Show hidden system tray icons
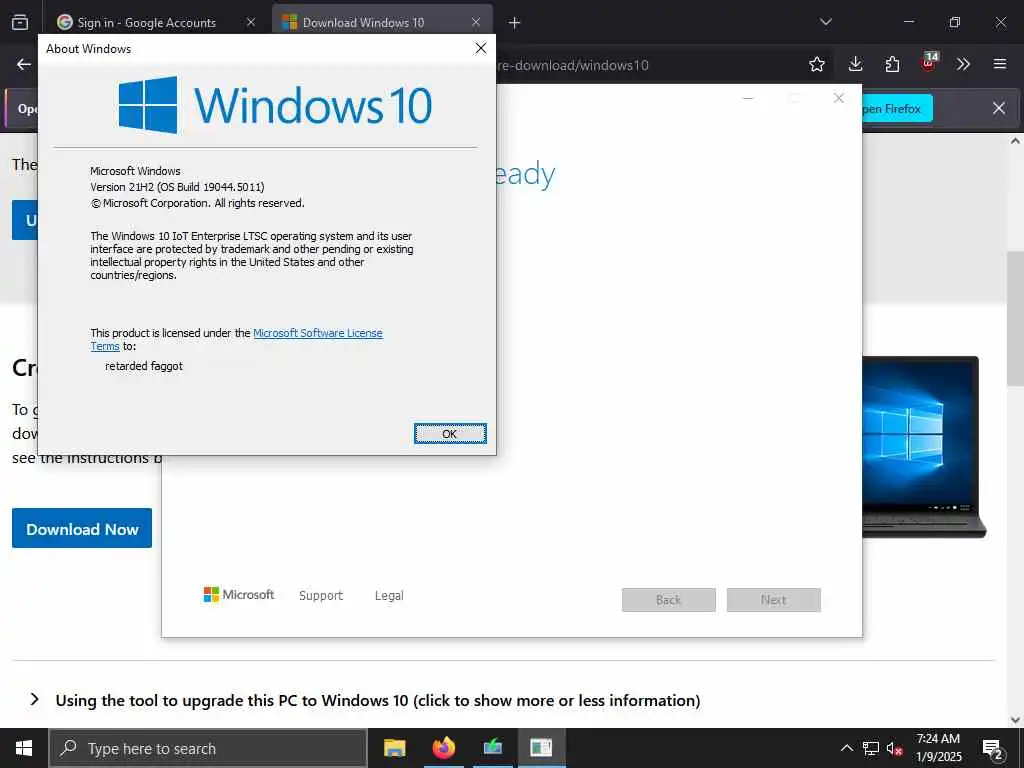The width and height of the screenshot is (1024, 768). tap(846, 748)
